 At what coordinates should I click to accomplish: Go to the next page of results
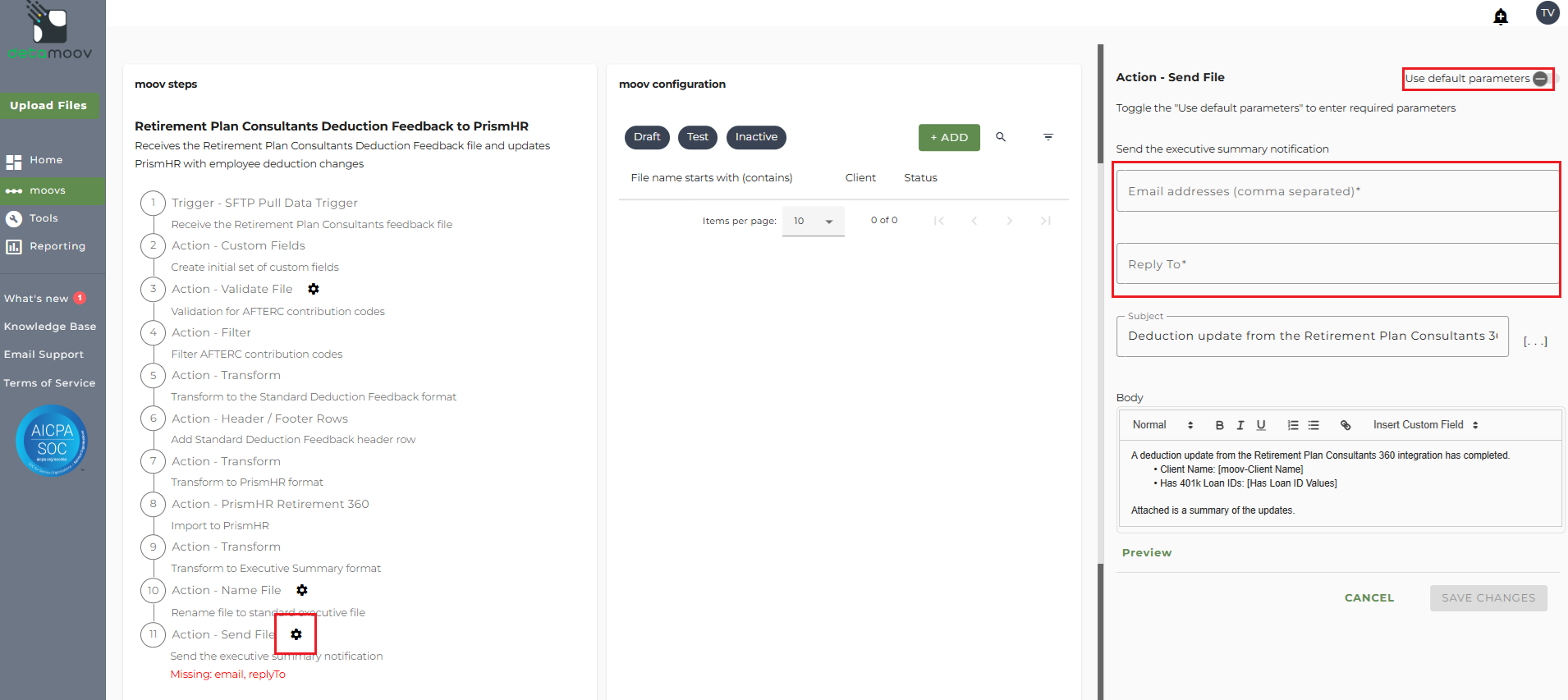[x=1010, y=221]
